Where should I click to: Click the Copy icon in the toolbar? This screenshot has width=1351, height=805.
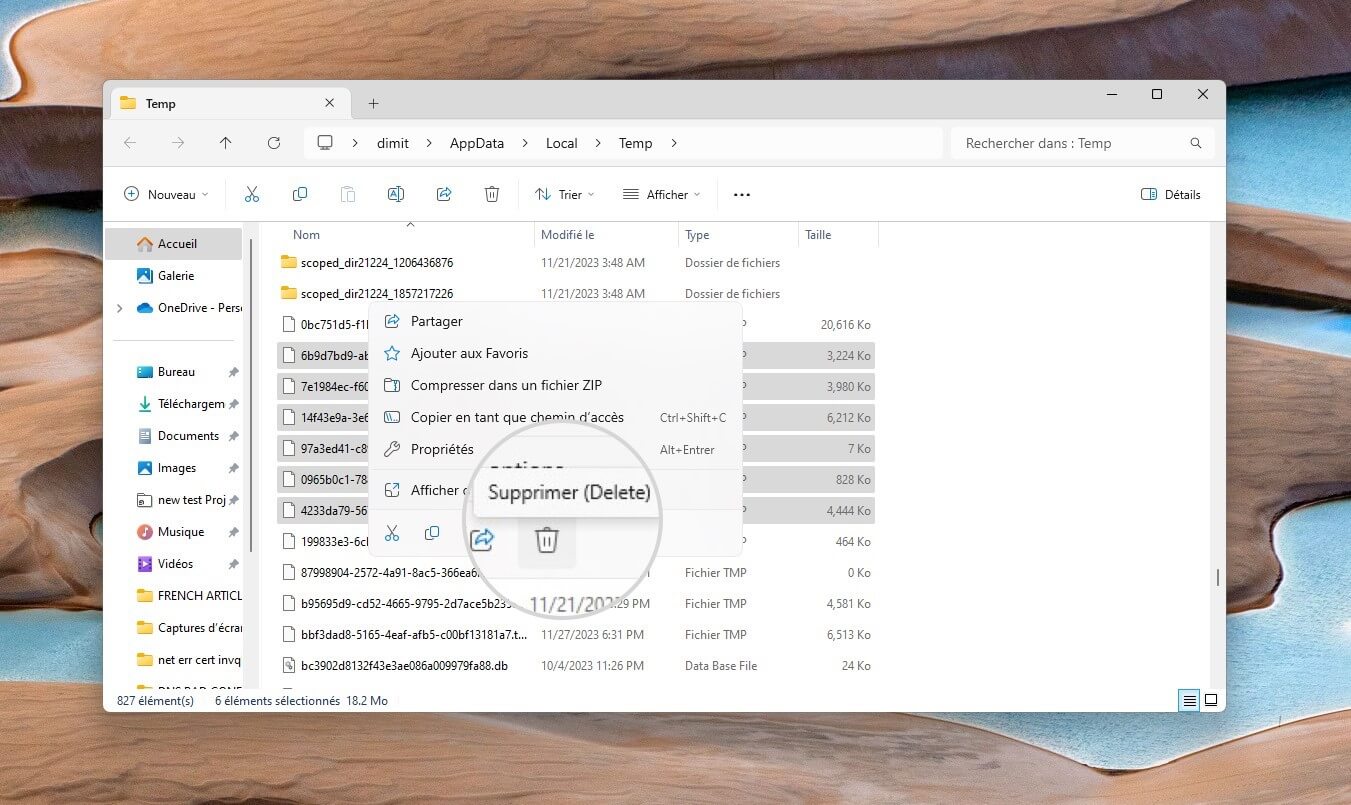pos(300,195)
